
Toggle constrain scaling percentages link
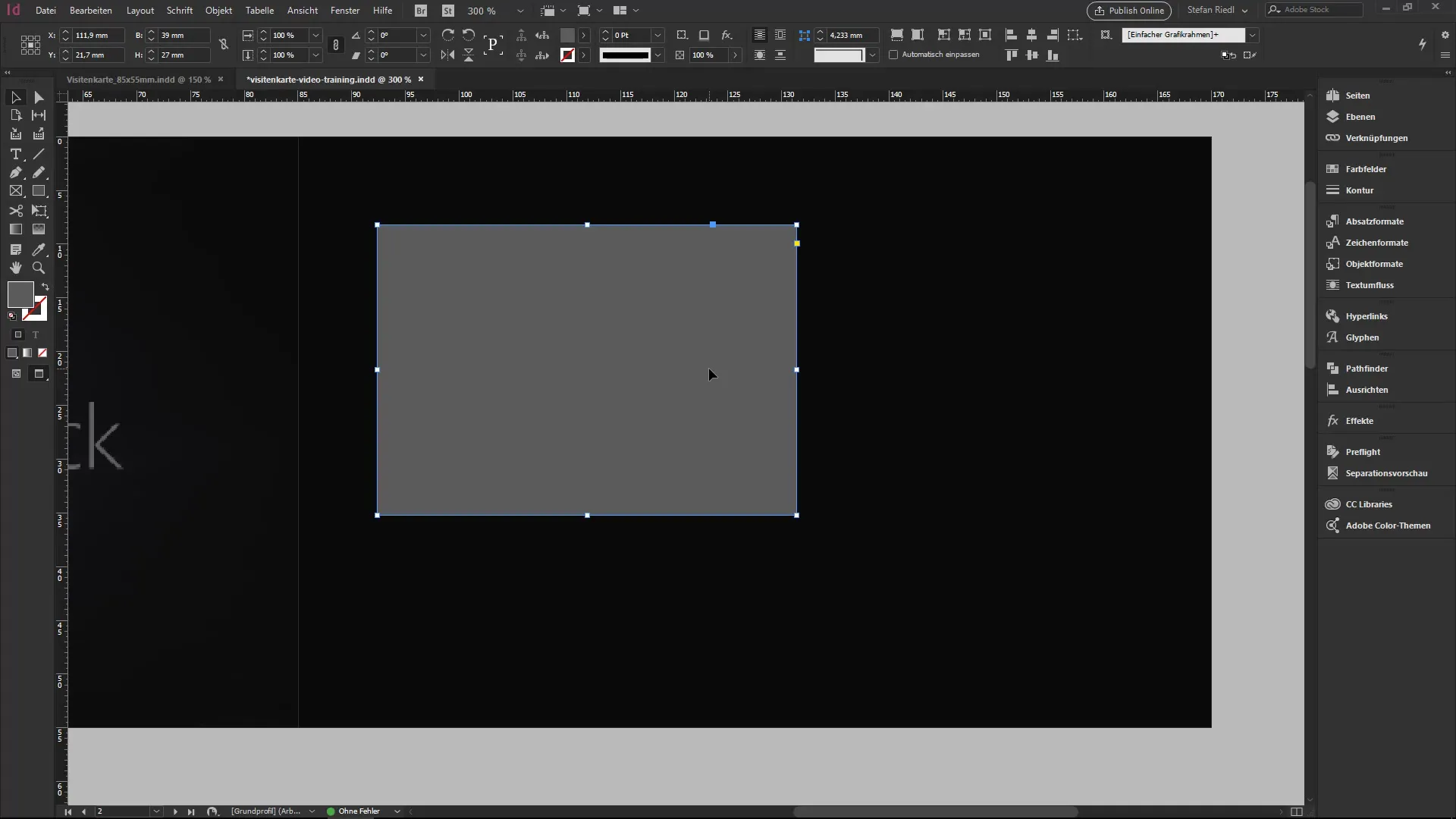336,45
